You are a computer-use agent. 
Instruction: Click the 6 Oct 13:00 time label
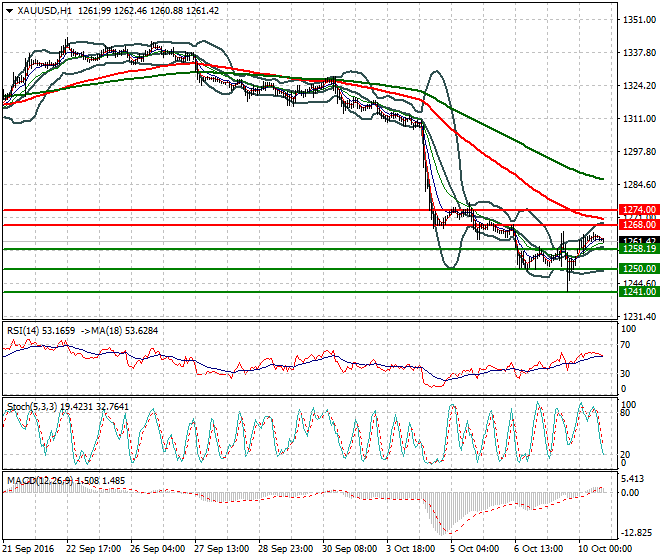[x=538, y=549]
